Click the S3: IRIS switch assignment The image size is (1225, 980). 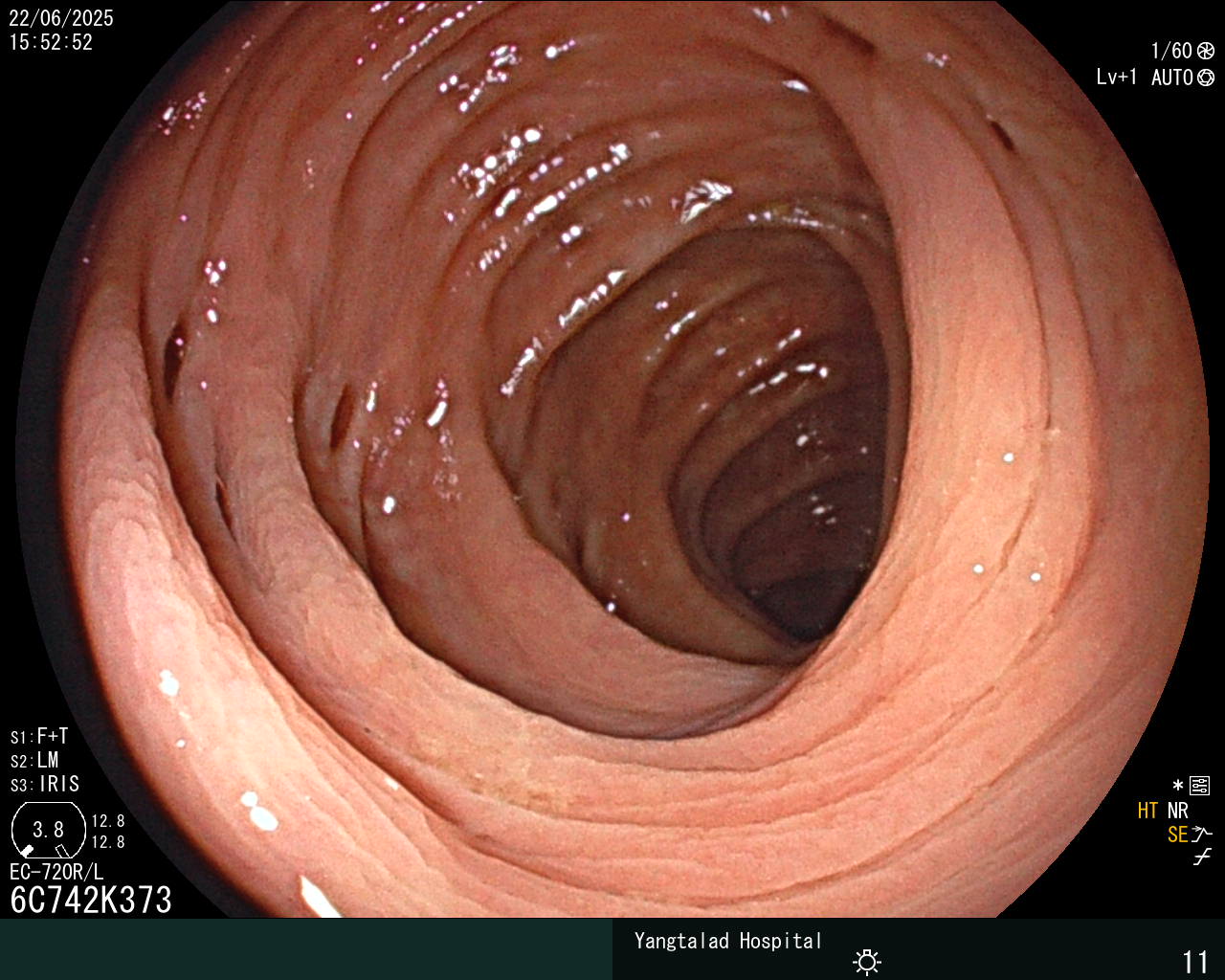pyautogui.click(x=45, y=784)
